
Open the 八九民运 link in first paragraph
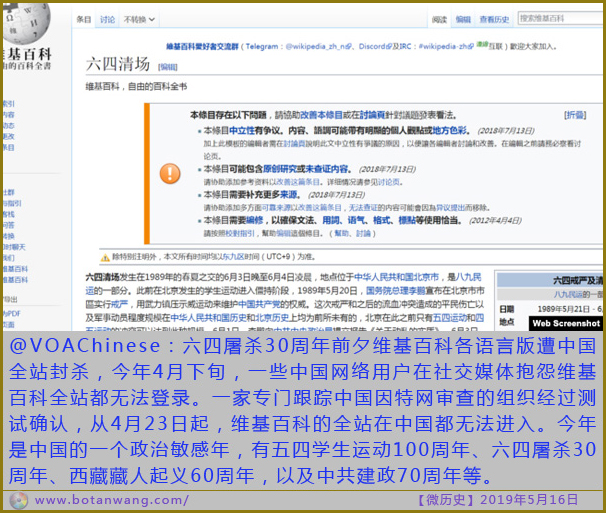pyautogui.click(x=468, y=277)
